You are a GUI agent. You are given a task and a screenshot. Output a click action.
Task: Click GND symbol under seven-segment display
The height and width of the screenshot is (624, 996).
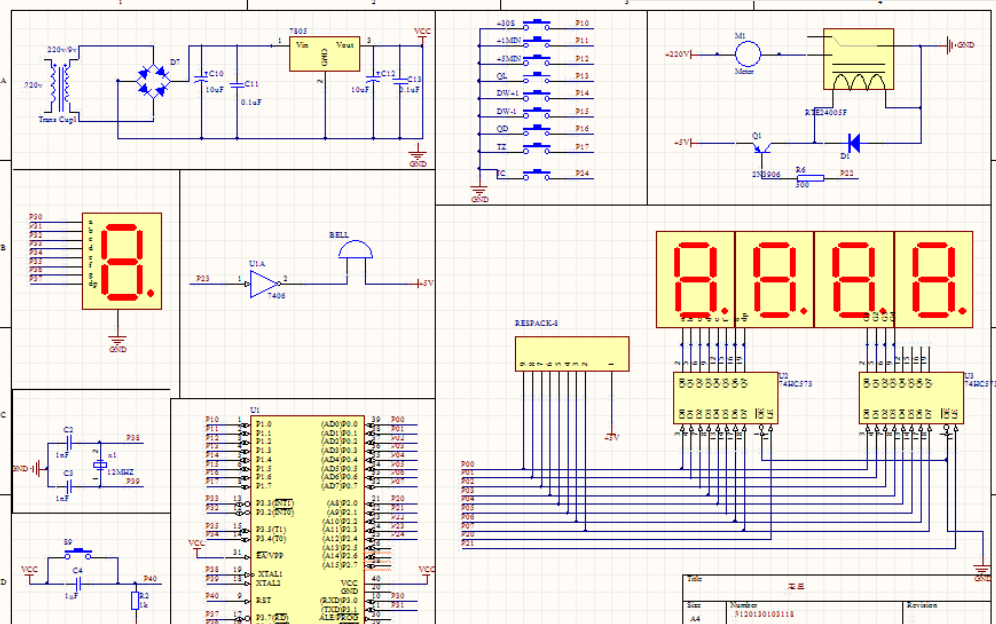coord(118,344)
